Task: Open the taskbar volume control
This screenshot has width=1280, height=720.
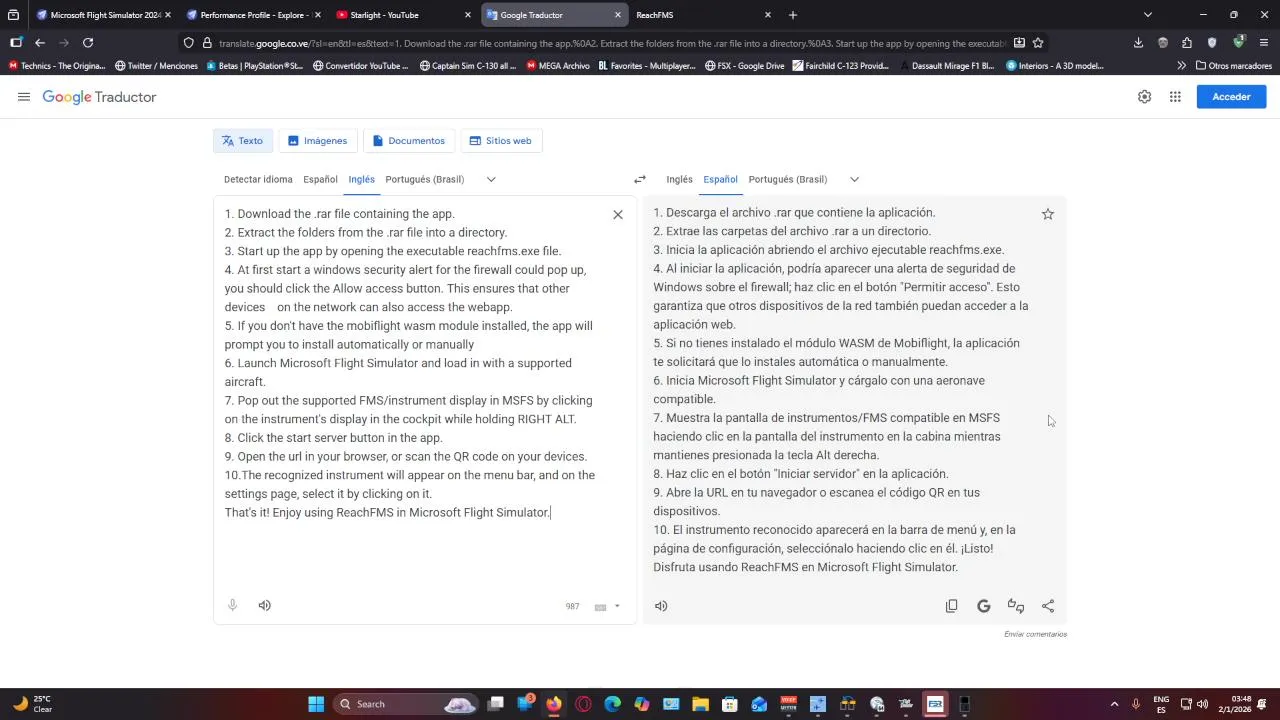Action: coord(1202,704)
